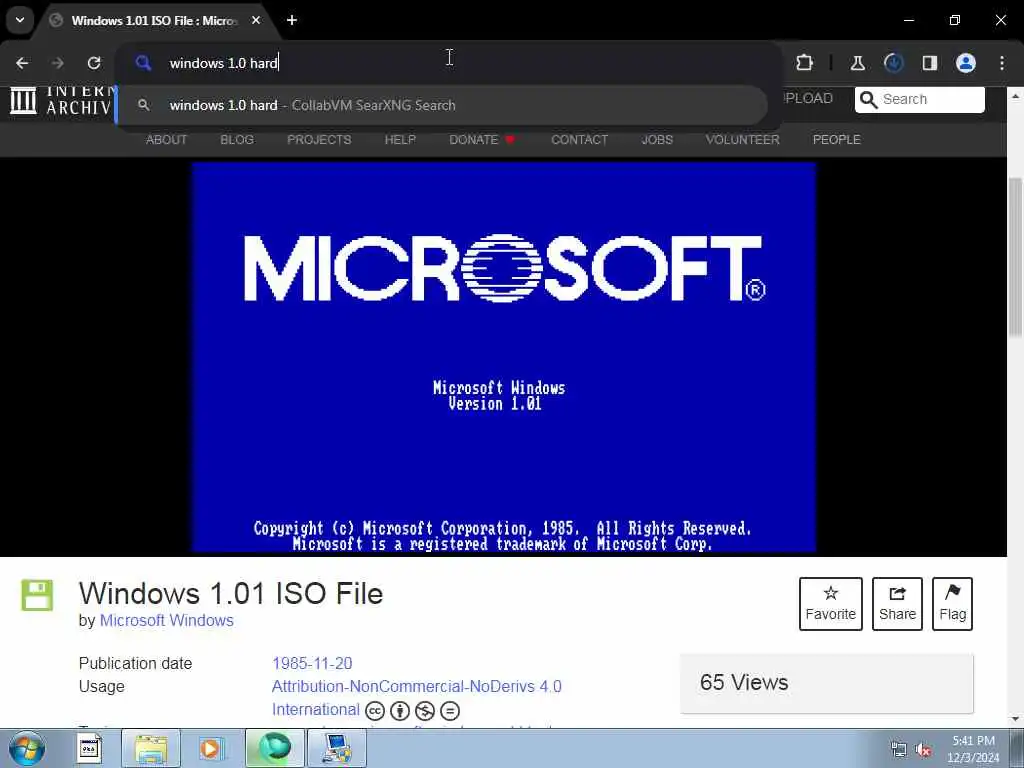Reload the current page
Screen dimensions: 1024x768
click(94, 63)
